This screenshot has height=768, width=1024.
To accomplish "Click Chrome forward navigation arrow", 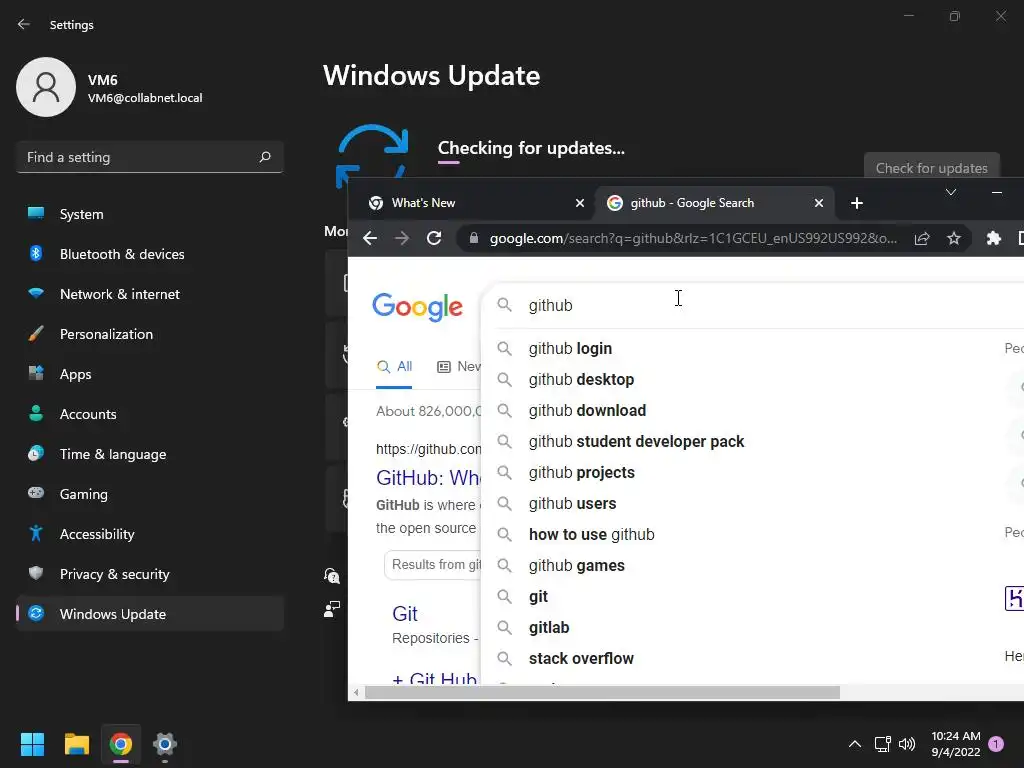I will 402,238.
